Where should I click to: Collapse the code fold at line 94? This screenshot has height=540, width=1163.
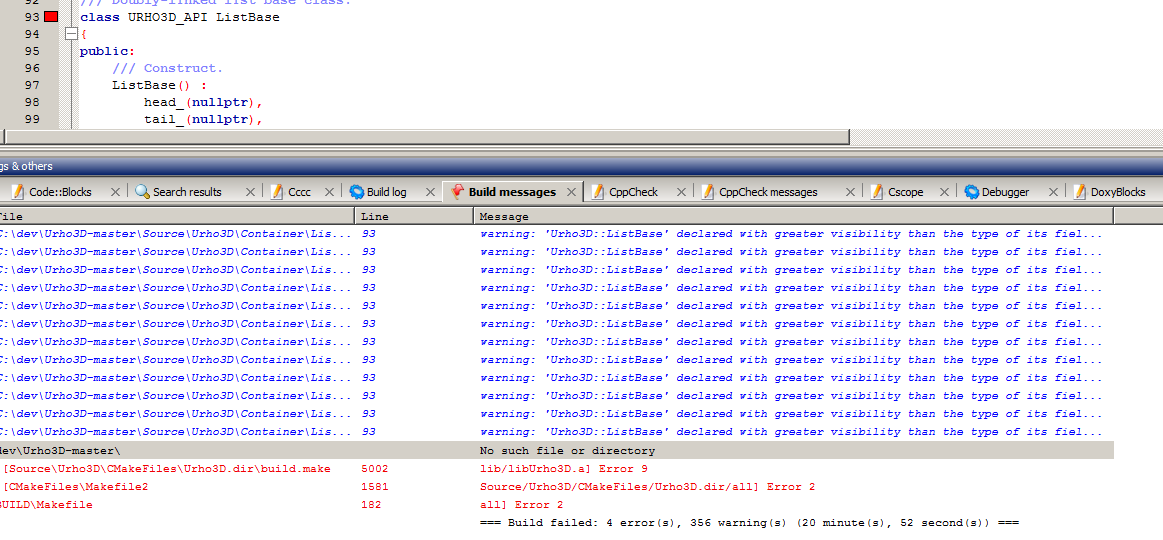[70, 34]
